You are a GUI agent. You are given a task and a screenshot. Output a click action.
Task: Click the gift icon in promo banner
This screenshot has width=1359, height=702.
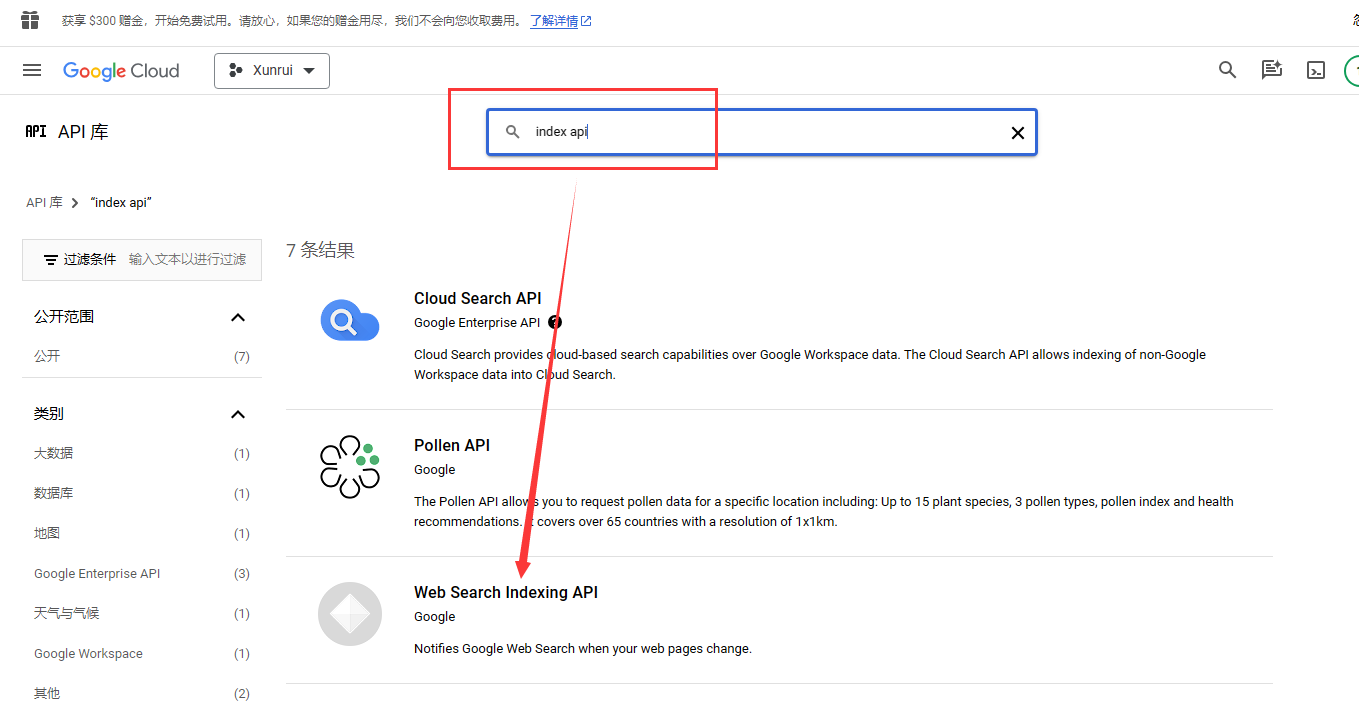pyautogui.click(x=30, y=20)
